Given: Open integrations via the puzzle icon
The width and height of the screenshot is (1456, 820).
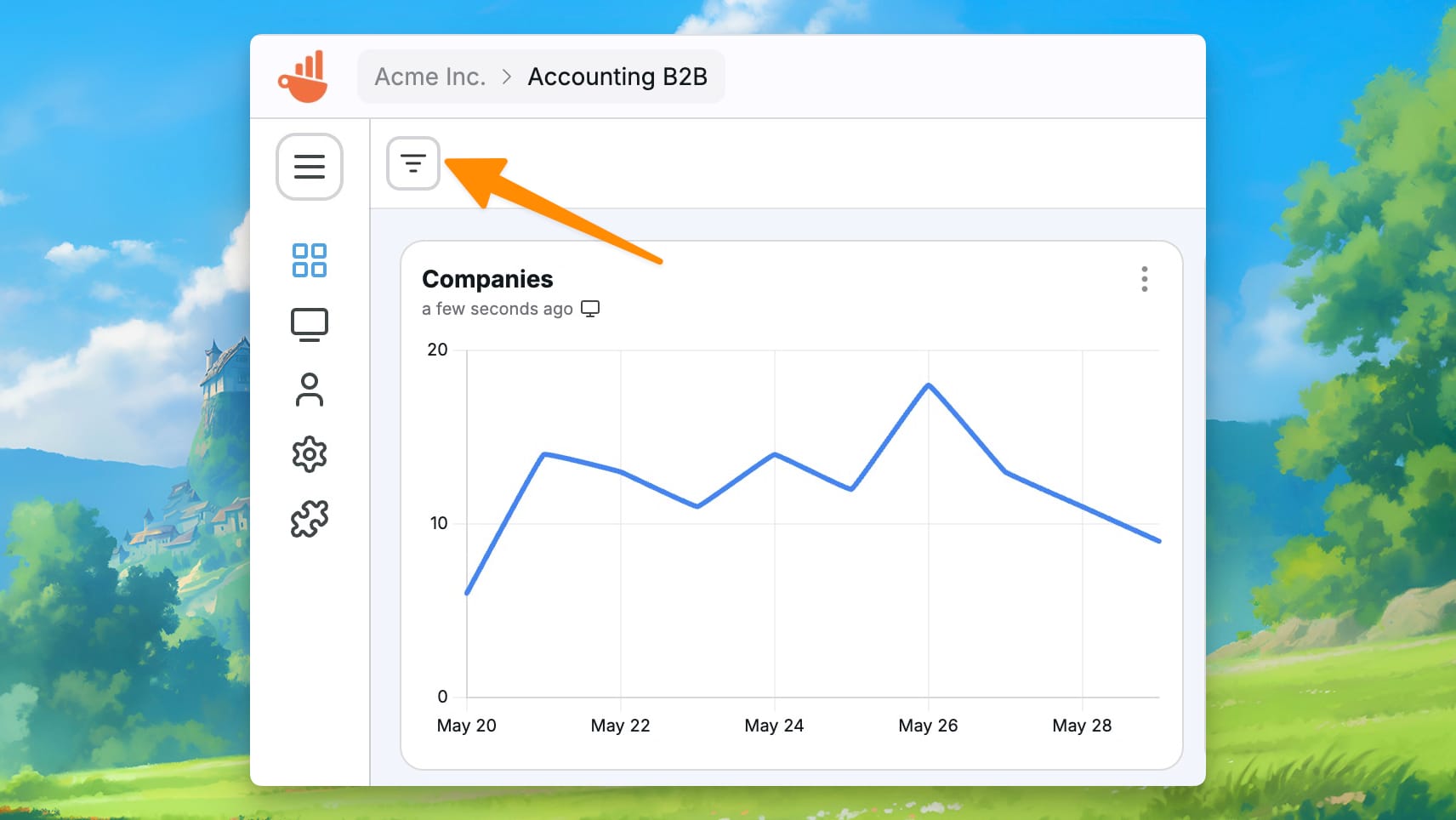Looking at the screenshot, I should pos(310,518).
